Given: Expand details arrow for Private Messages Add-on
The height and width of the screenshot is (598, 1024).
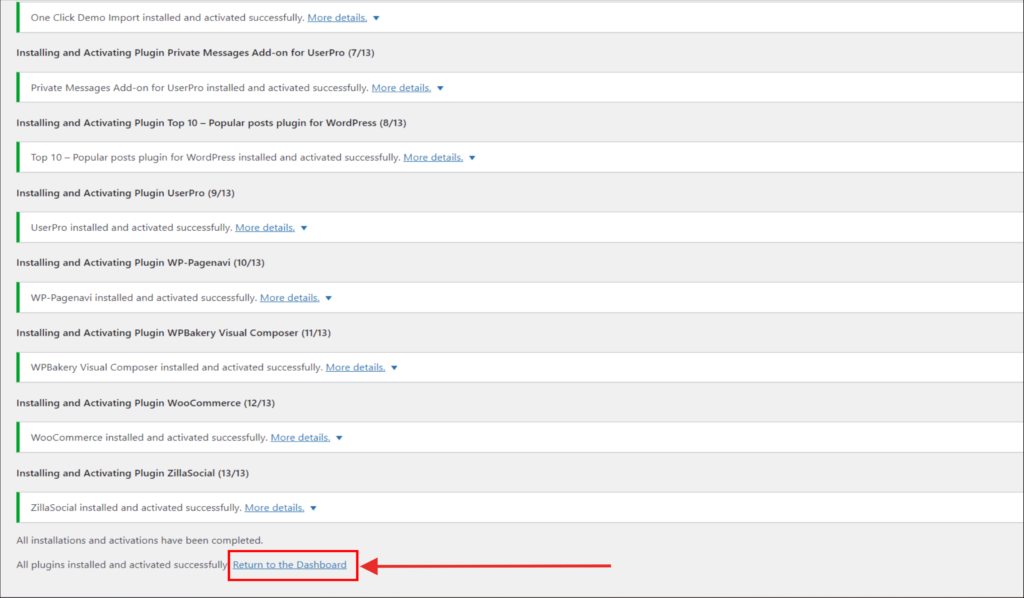Looking at the screenshot, I should pyautogui.click(x=440, y=88).
